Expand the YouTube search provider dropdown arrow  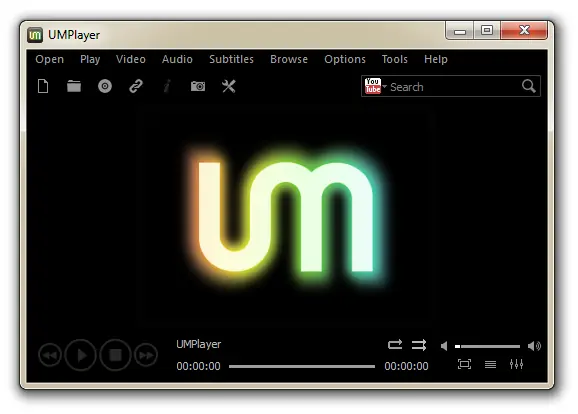pyautogui.click(x=384, y=86)
